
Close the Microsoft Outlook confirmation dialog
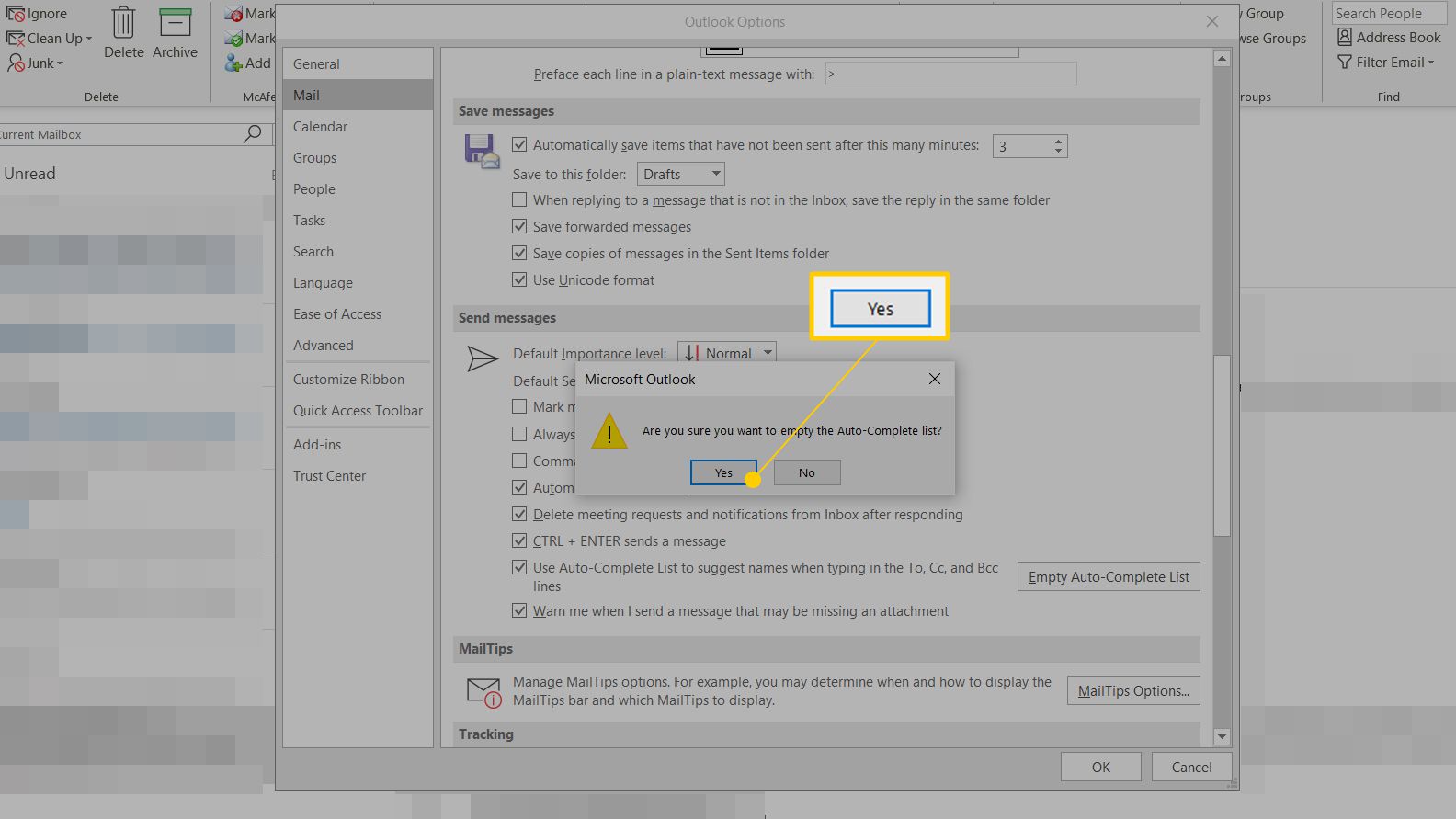coord(935,379)
